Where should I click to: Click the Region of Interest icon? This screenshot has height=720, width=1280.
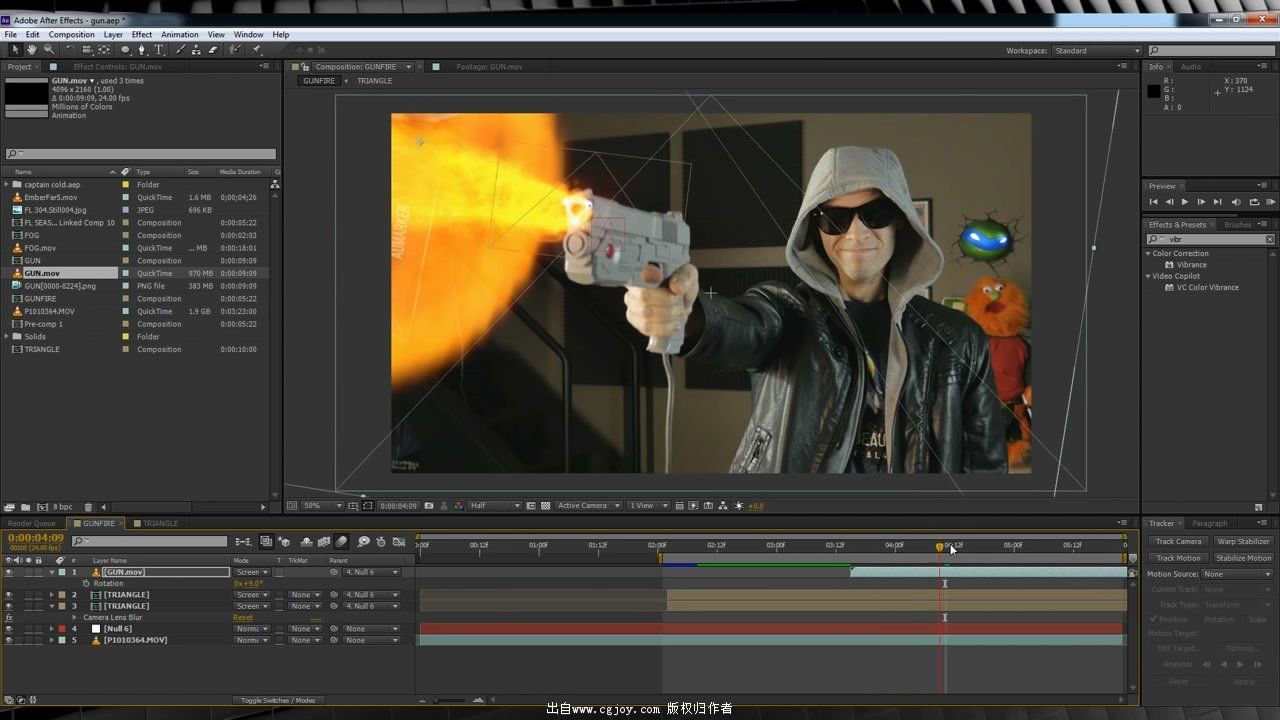coord(530,506)
